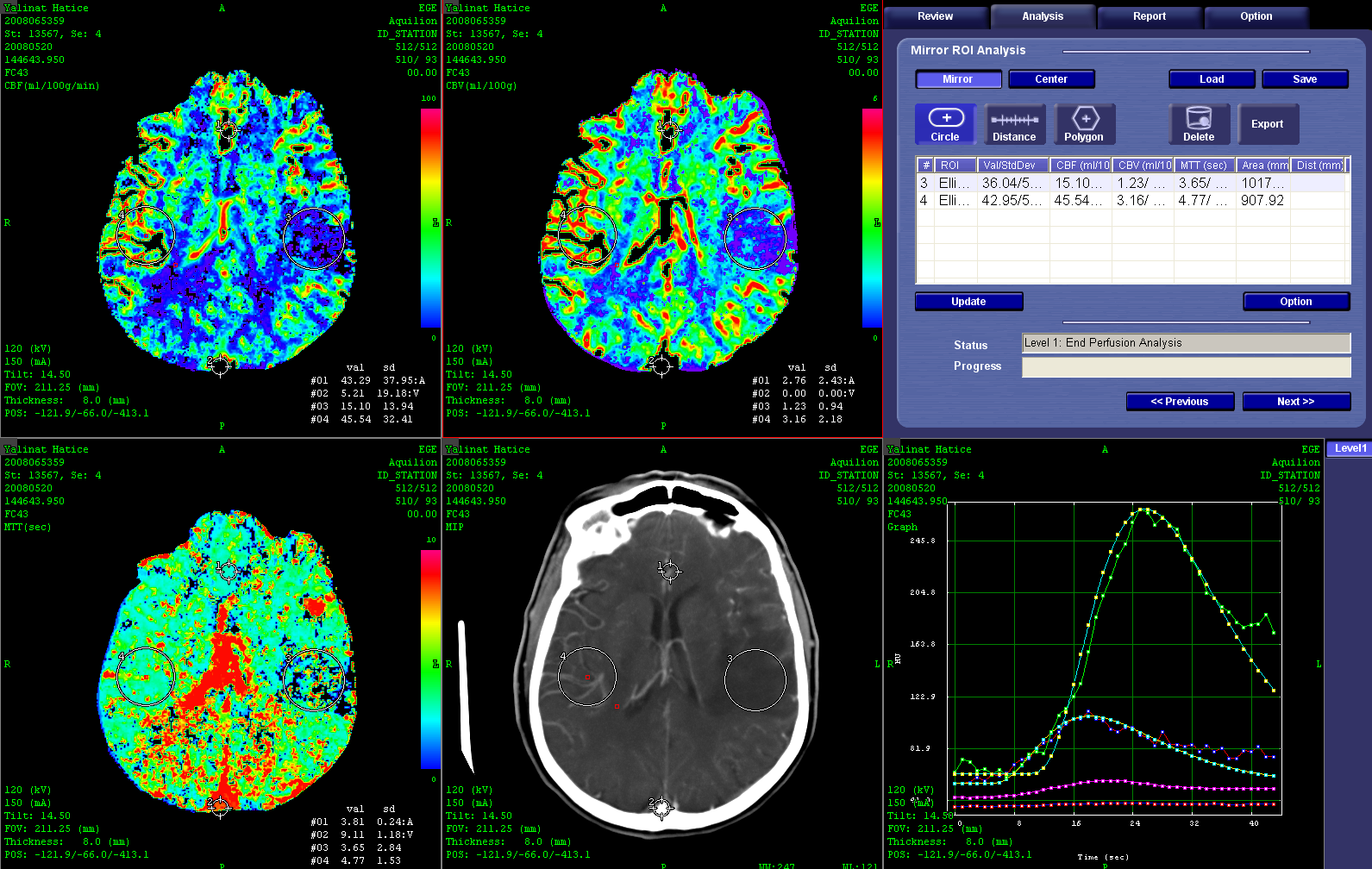
Task: Click the Time (sec) axis label
Action: point(1103,857)
